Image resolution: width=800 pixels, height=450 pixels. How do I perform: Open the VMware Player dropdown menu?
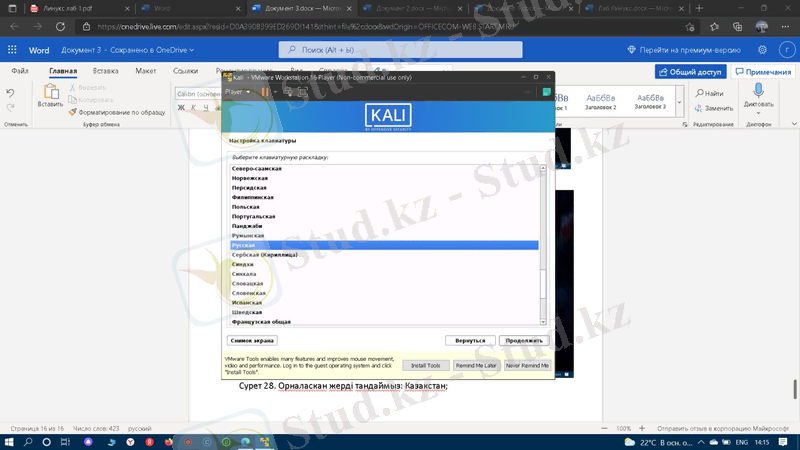pos(238,92)
